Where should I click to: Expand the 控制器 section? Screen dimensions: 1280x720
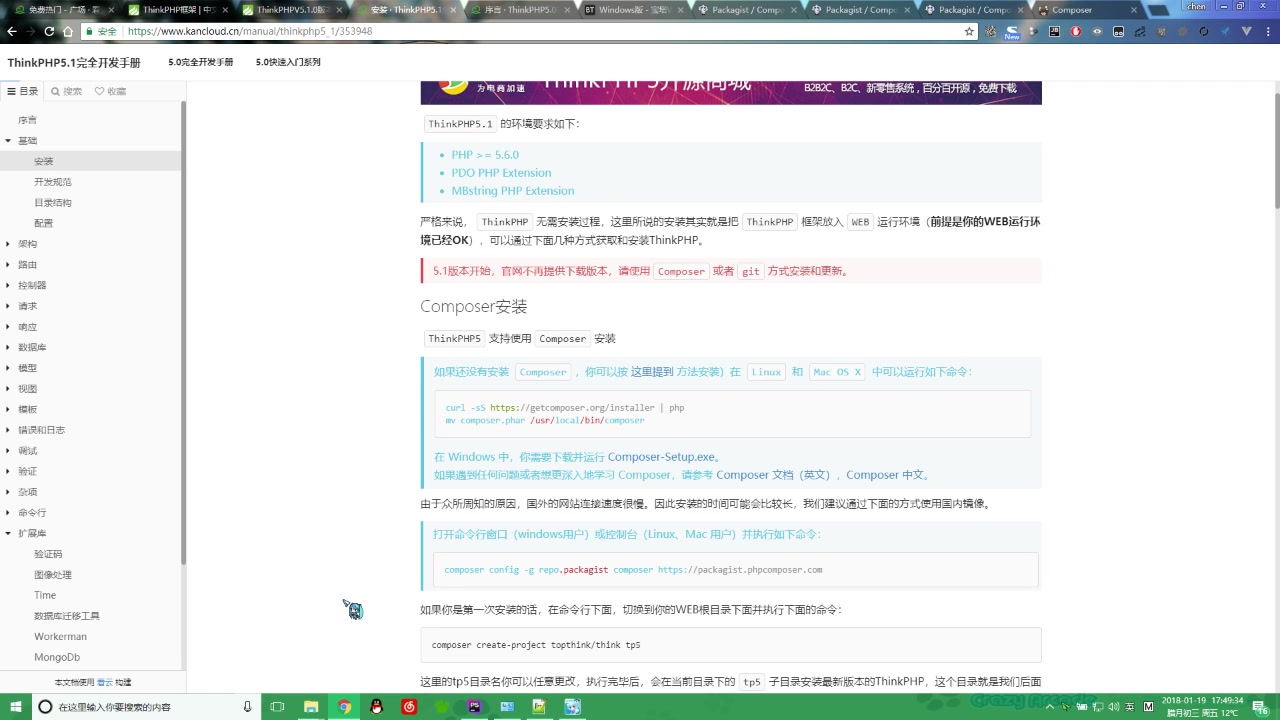click(x=8, y=285)
